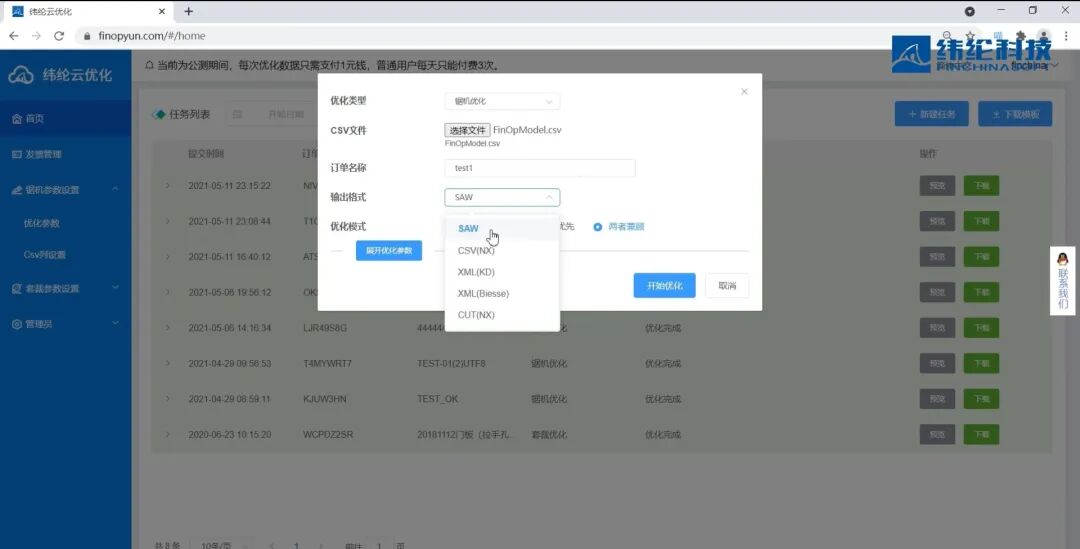Expand the 2021-05-06 19:56:12 row
The width and height of the screenshot is (1080, 549).
pos(167,292)
